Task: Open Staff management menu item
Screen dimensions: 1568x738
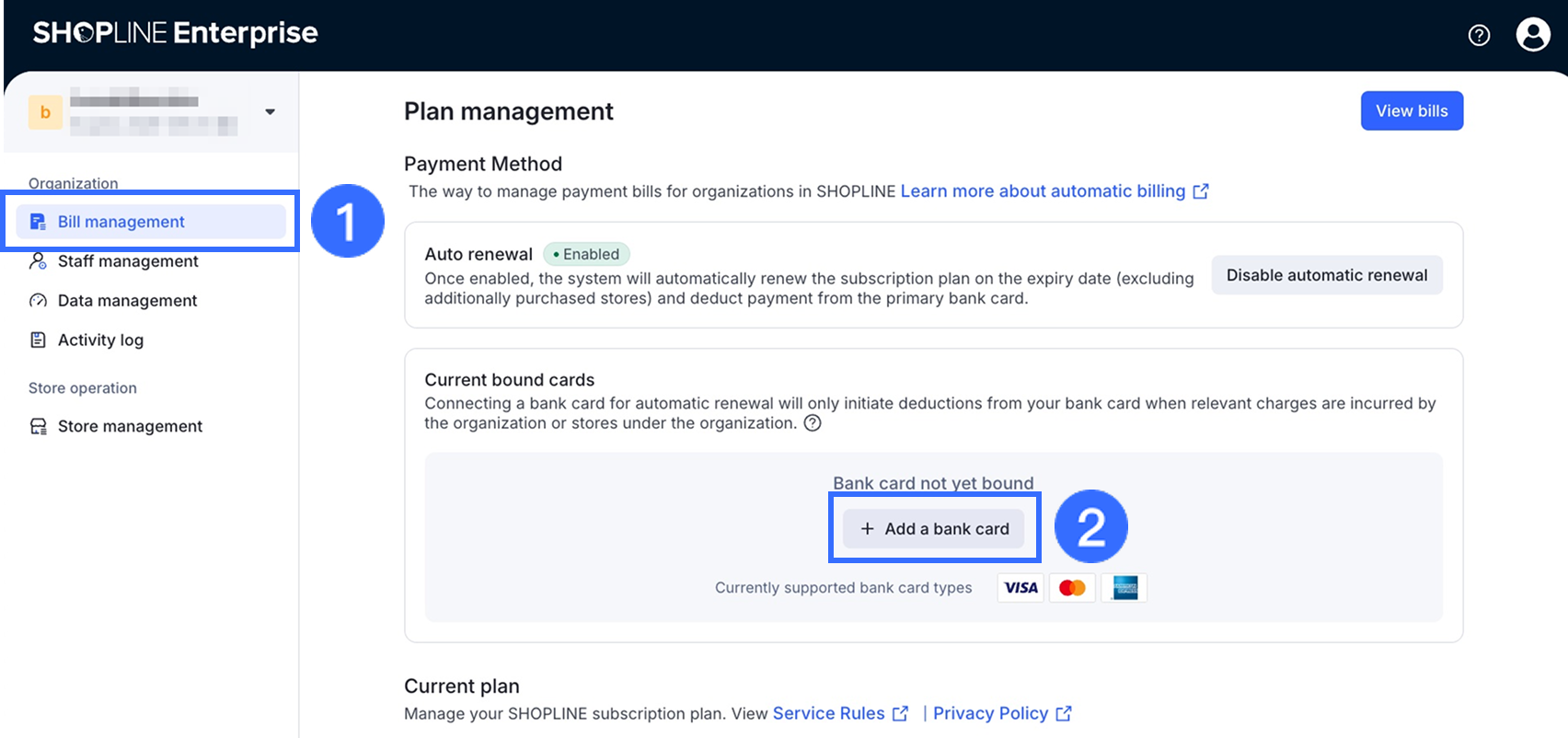Action: [128, 261]
